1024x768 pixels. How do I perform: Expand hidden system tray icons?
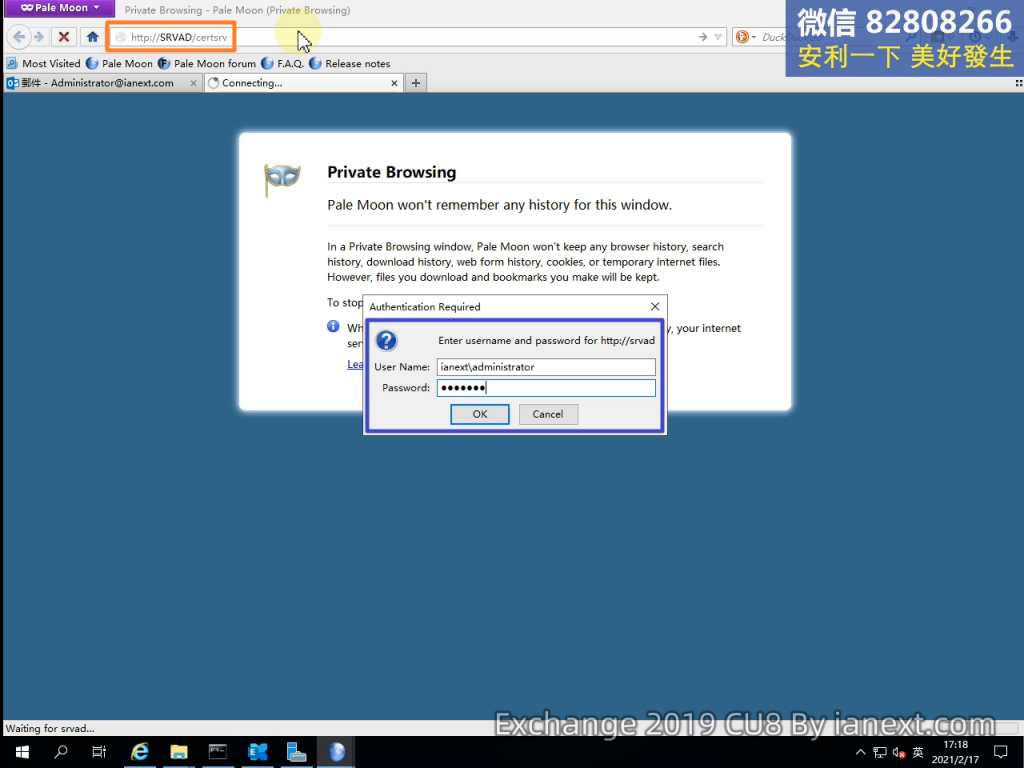(860, 752)
